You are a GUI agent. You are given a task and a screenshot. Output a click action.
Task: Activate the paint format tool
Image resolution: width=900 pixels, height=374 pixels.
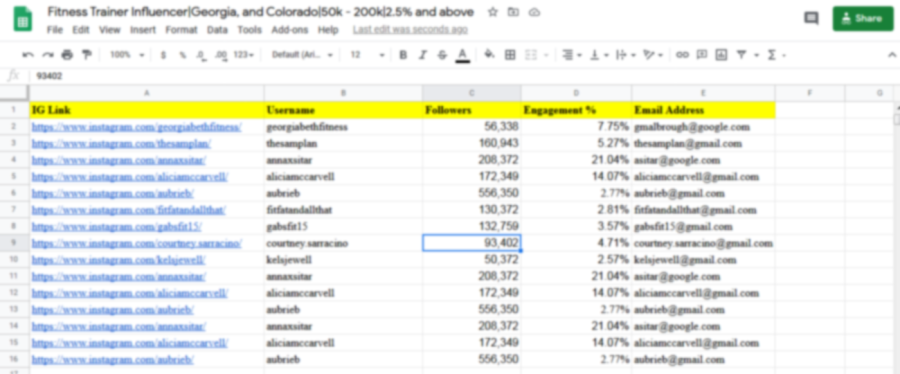[x=87, y=55]
